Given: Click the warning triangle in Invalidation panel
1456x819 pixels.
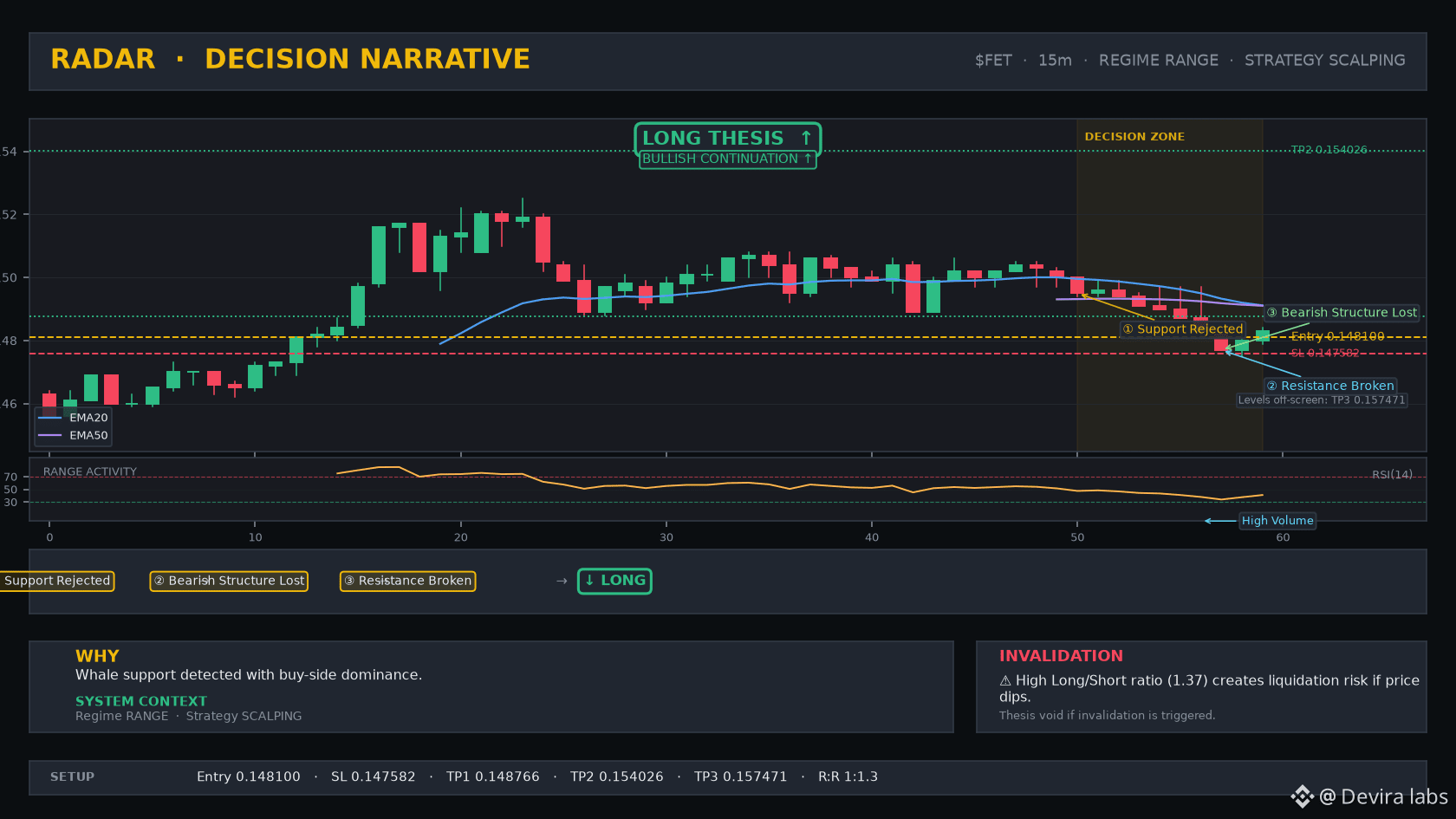Looking at the screenshot, I should (1005, 681).
